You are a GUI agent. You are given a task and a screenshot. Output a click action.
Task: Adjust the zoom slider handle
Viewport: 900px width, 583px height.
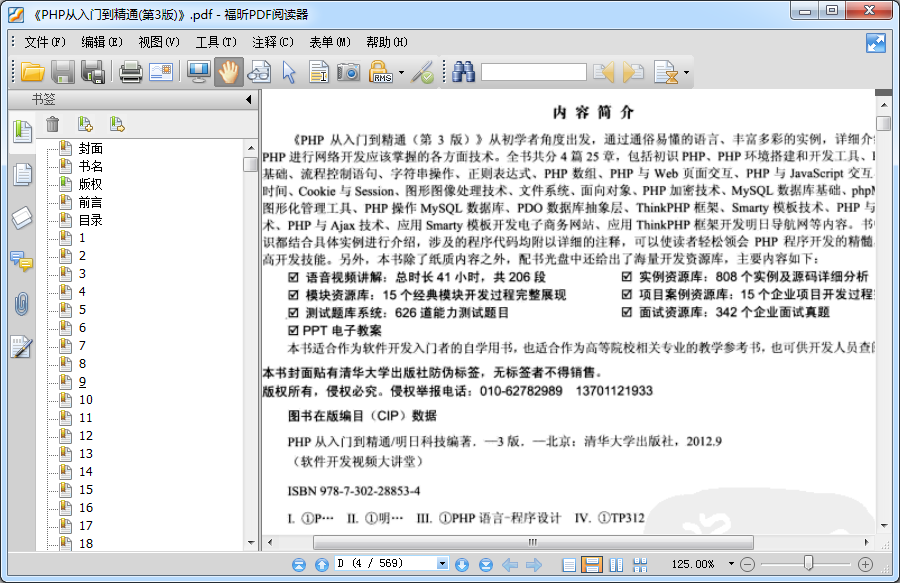pos(808,563)
